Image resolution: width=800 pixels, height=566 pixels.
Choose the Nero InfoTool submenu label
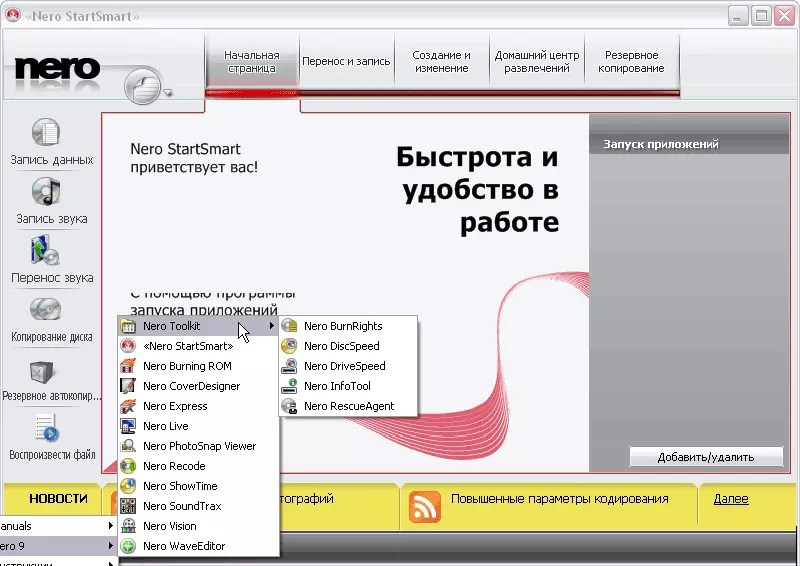tap(337, 386)
